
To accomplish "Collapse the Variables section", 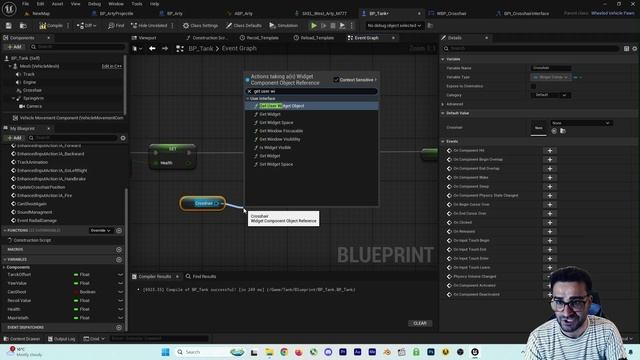I will click(5, 260).
